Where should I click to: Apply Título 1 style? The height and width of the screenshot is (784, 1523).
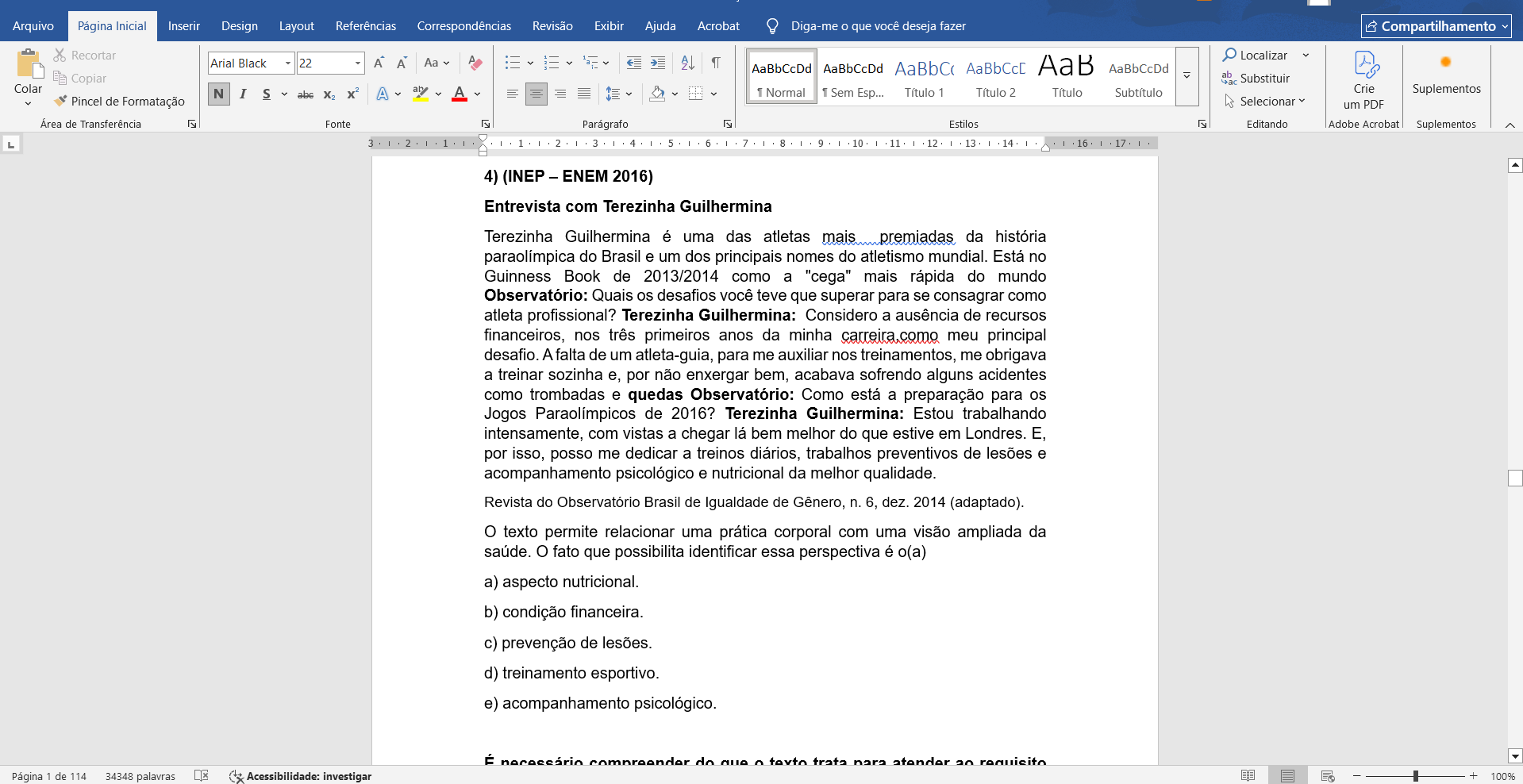coord(925,76)
